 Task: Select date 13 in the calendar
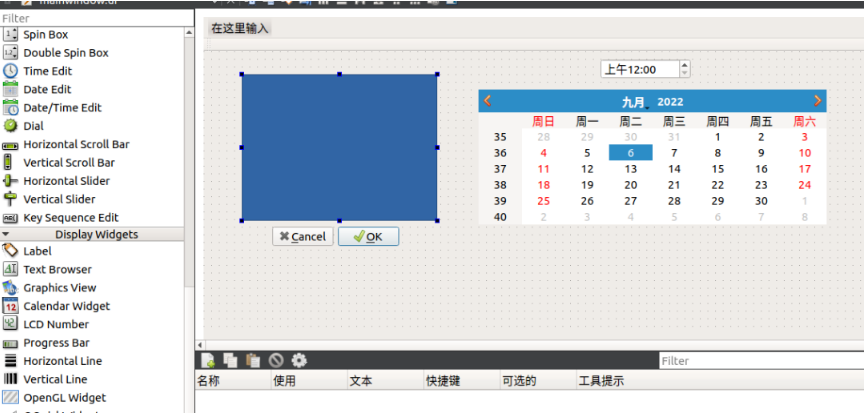tap(631, 169)
